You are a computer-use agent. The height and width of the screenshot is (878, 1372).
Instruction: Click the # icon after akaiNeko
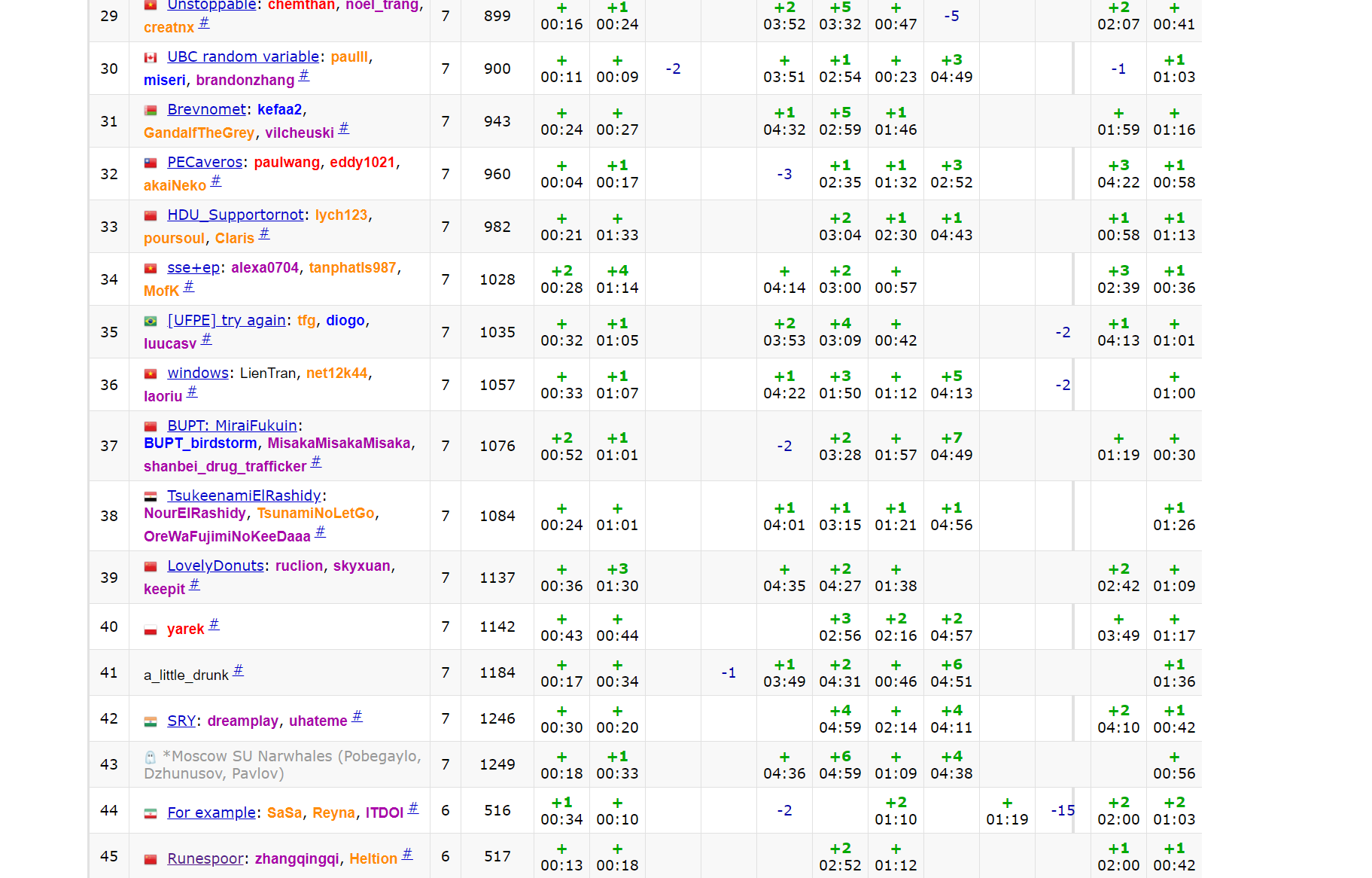pos(216,181)
